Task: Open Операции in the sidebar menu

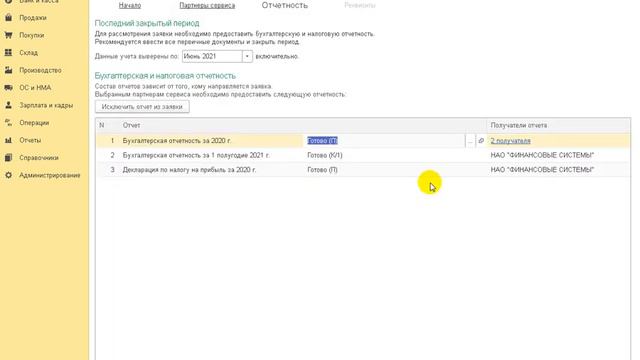Action: click(x=34, y=123)
